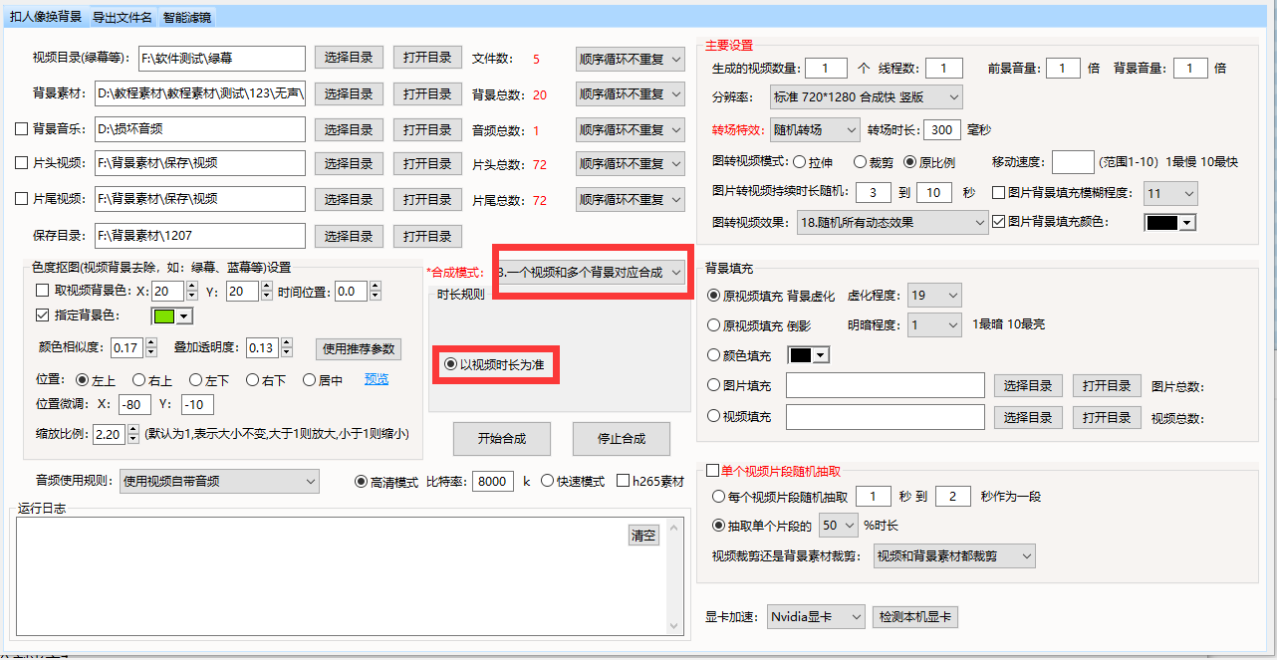Open the 明暗程度 dropdown
Image resolution: width=1278 pixels, height=660 pixels.
click(934, 325)
